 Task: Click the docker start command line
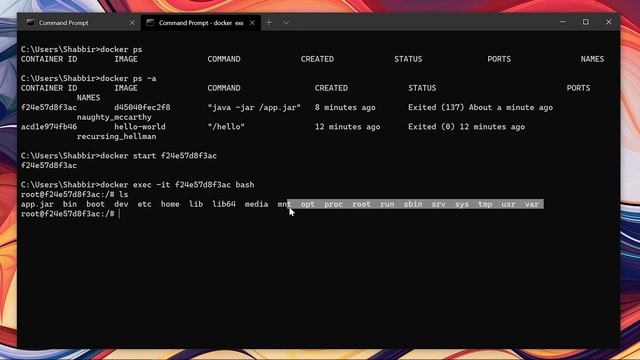point(119,156)
